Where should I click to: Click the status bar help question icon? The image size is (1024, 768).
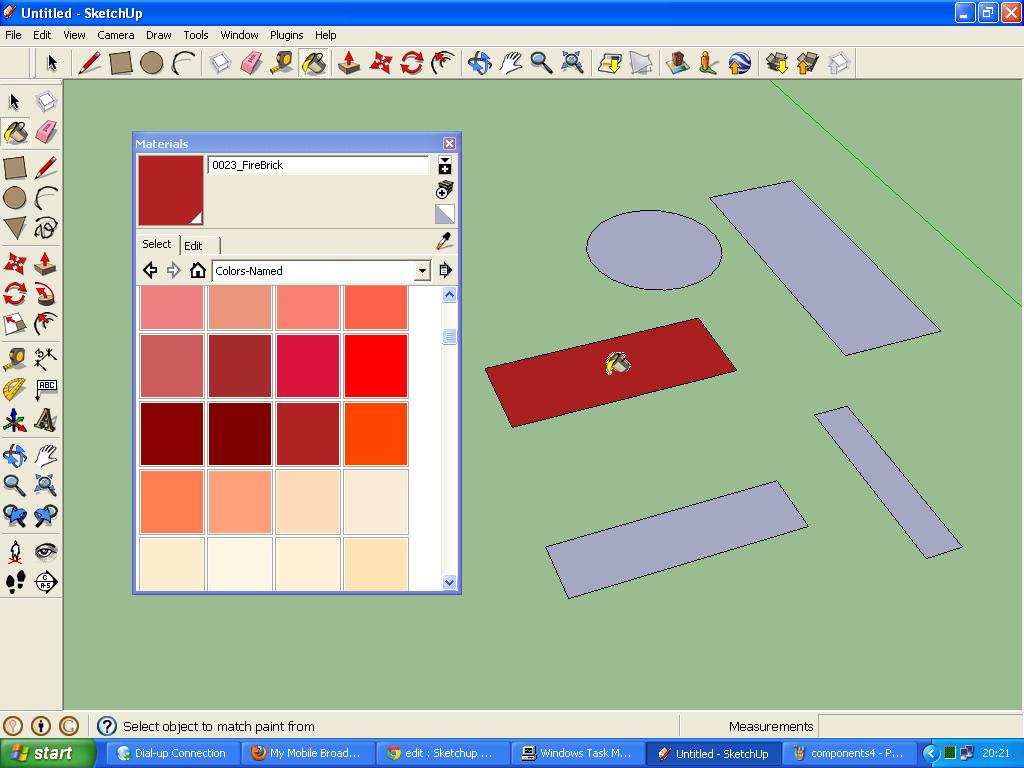106,726
